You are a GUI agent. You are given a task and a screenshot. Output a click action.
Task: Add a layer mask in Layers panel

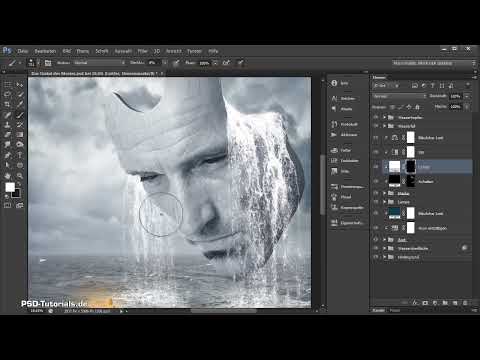click(x=425, y=303)
